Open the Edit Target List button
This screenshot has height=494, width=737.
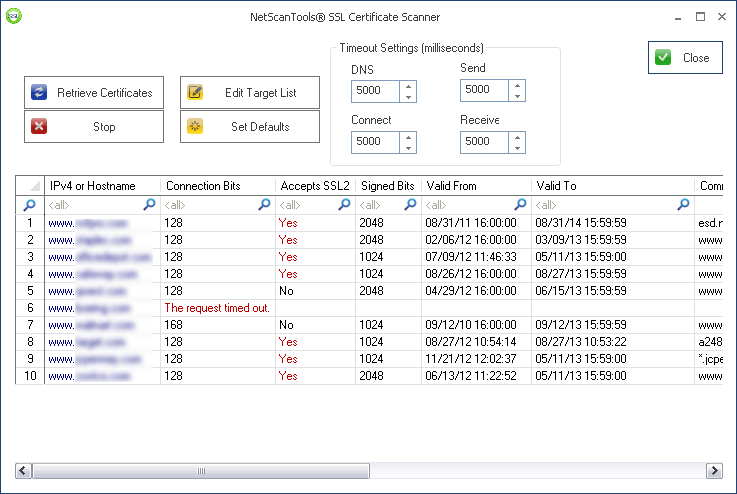pyautogui.click(x=250, y=93)
